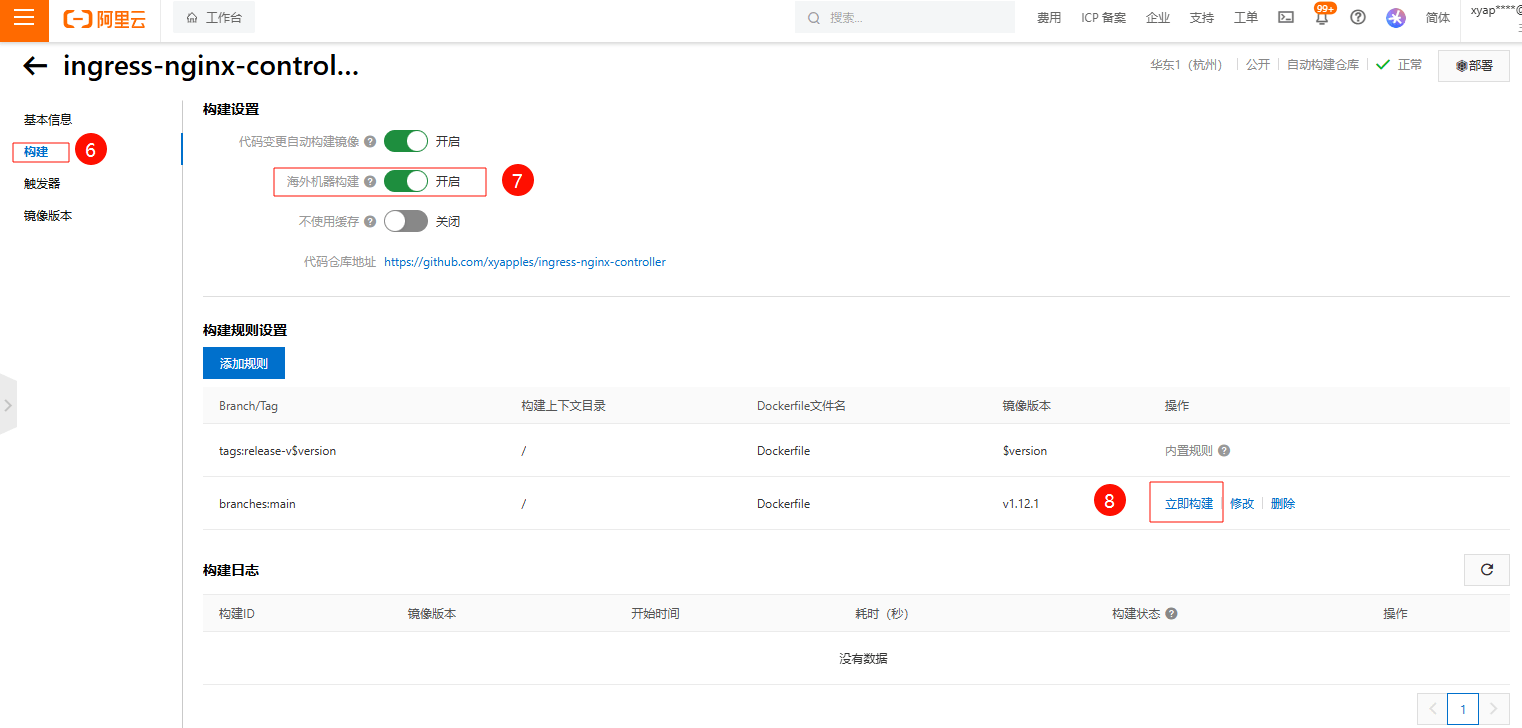This screenshot has width=1522, height=728.
Task: Click help icon next to 构建状态 column
Action: point(1171,614)
